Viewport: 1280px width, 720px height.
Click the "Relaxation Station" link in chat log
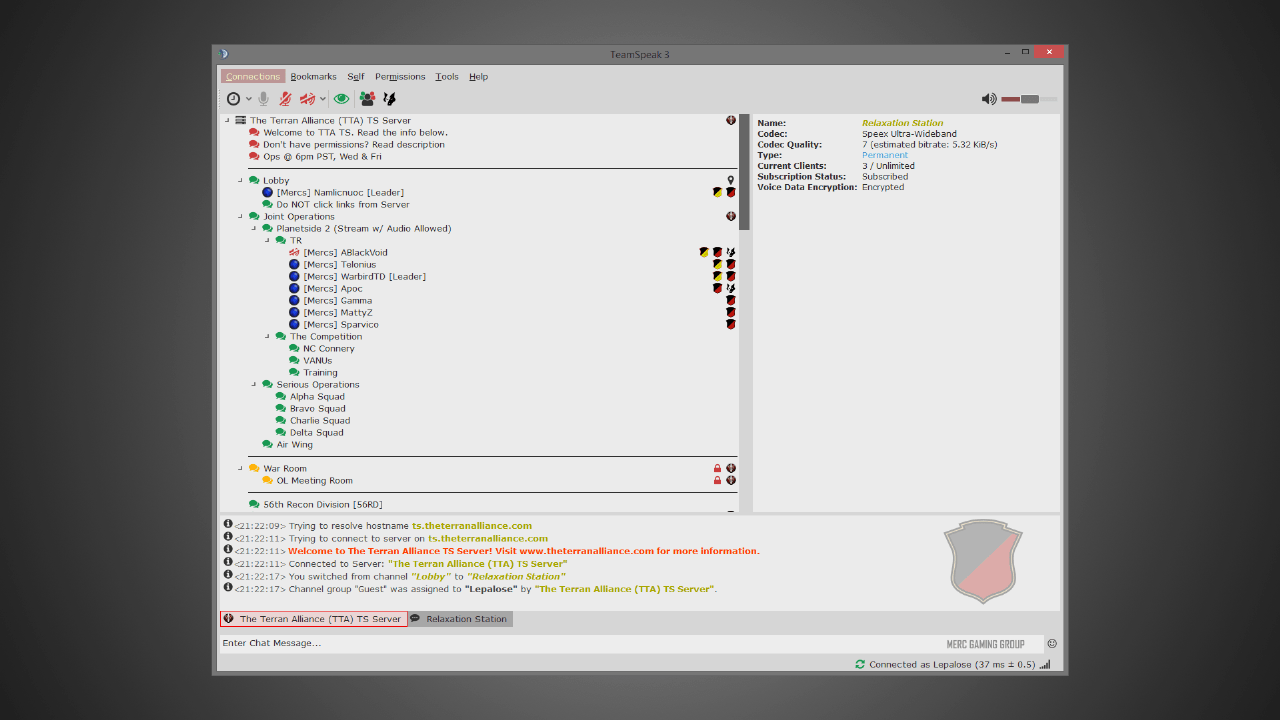coord(516,576)
